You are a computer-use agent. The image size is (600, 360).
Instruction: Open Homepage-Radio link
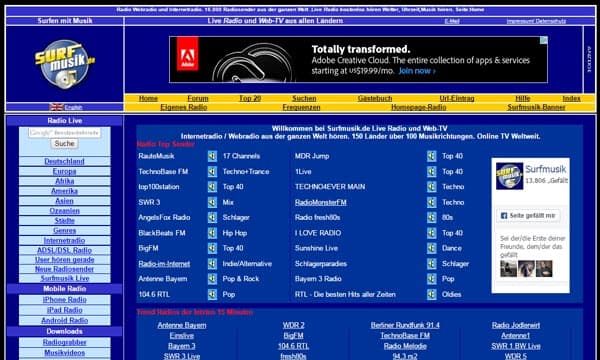(419, 108)
